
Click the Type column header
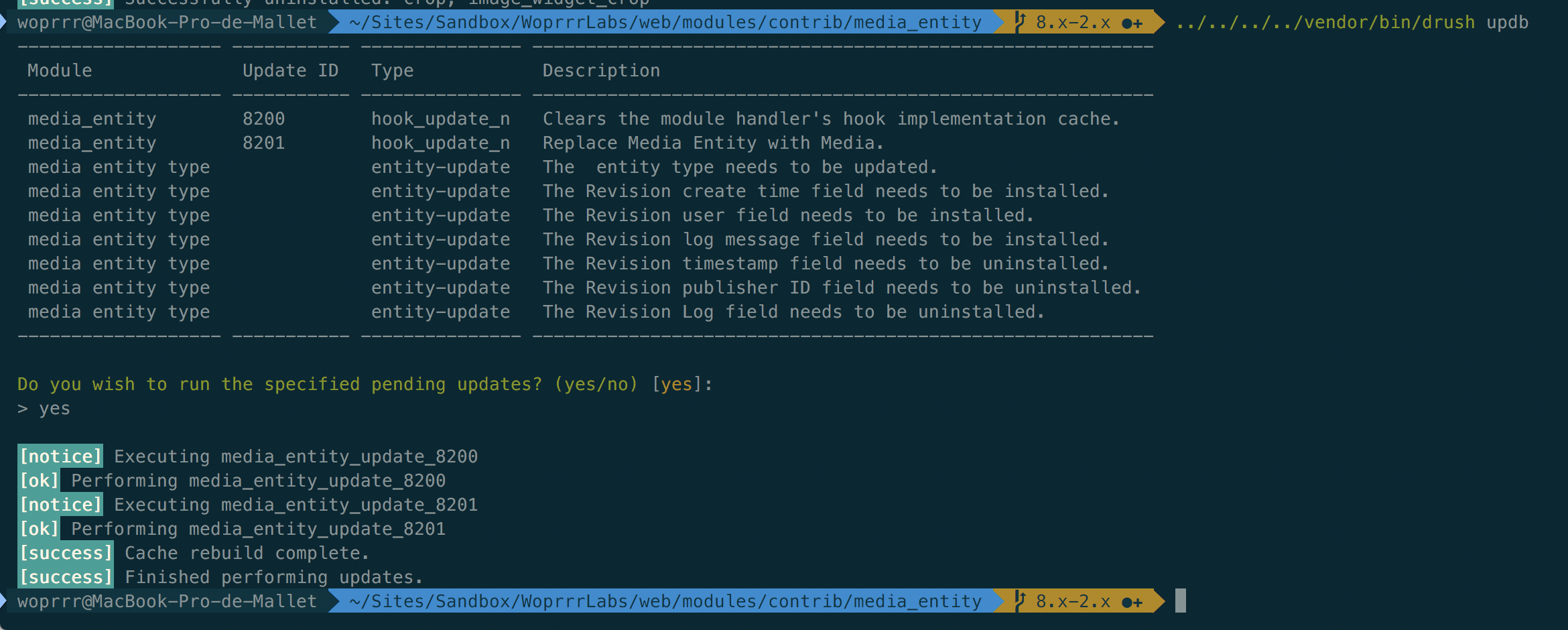(393, 70)
